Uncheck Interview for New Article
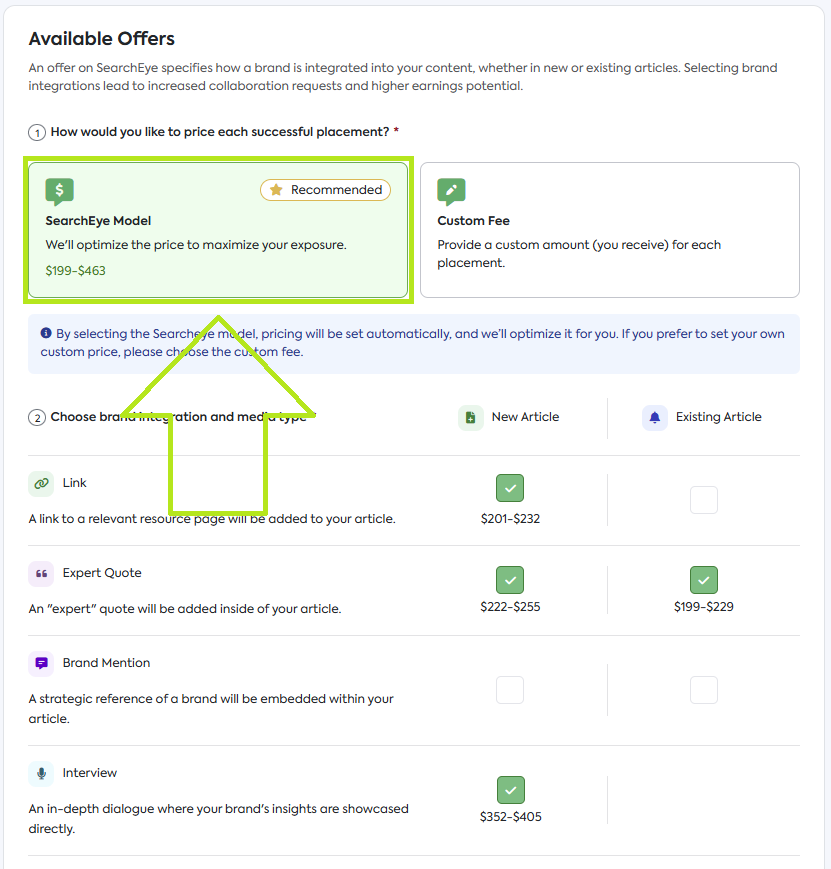This screenshot has width=831, height=869. coord(510,790)
